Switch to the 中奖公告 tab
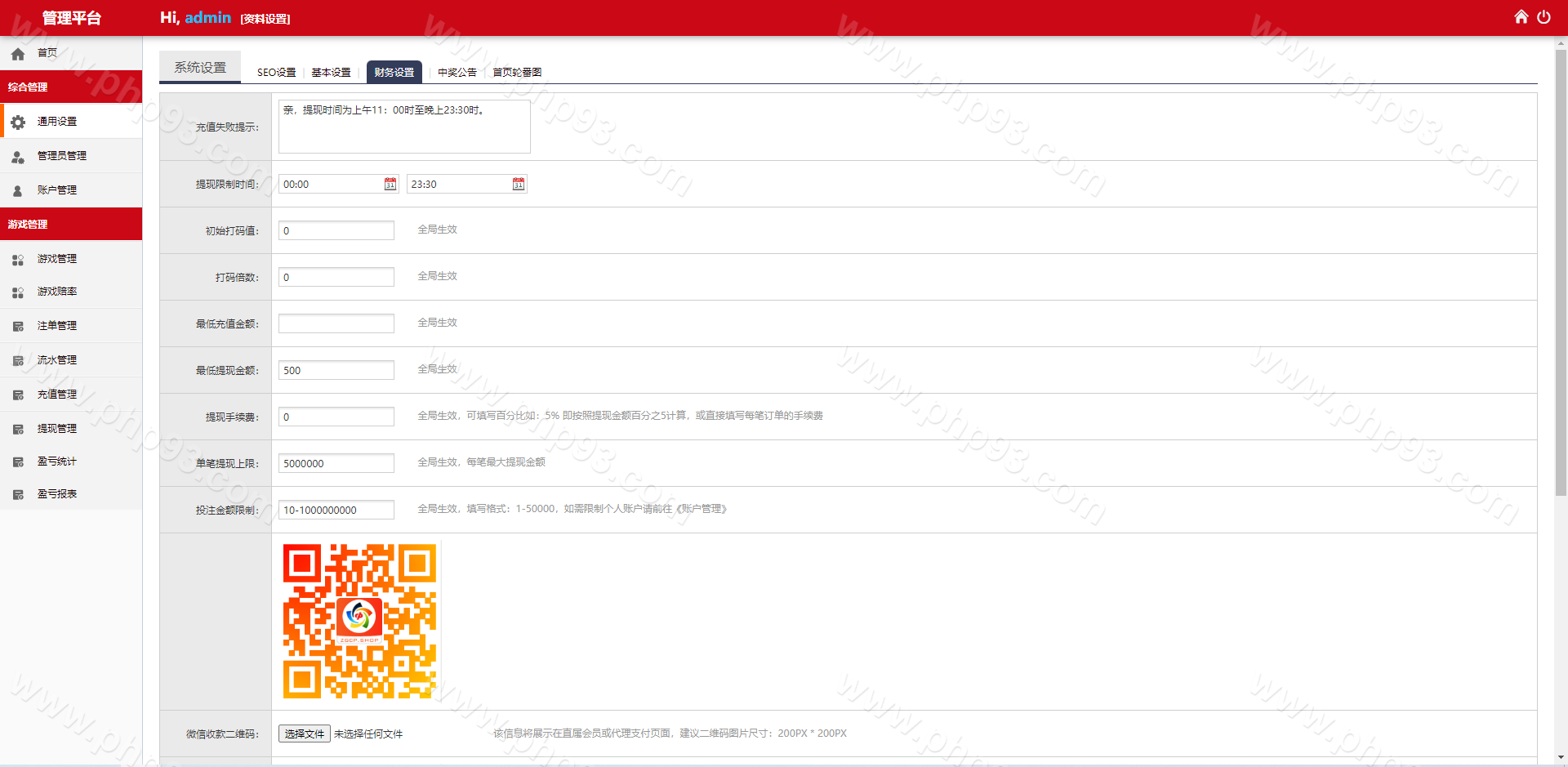 click(457, 73)
